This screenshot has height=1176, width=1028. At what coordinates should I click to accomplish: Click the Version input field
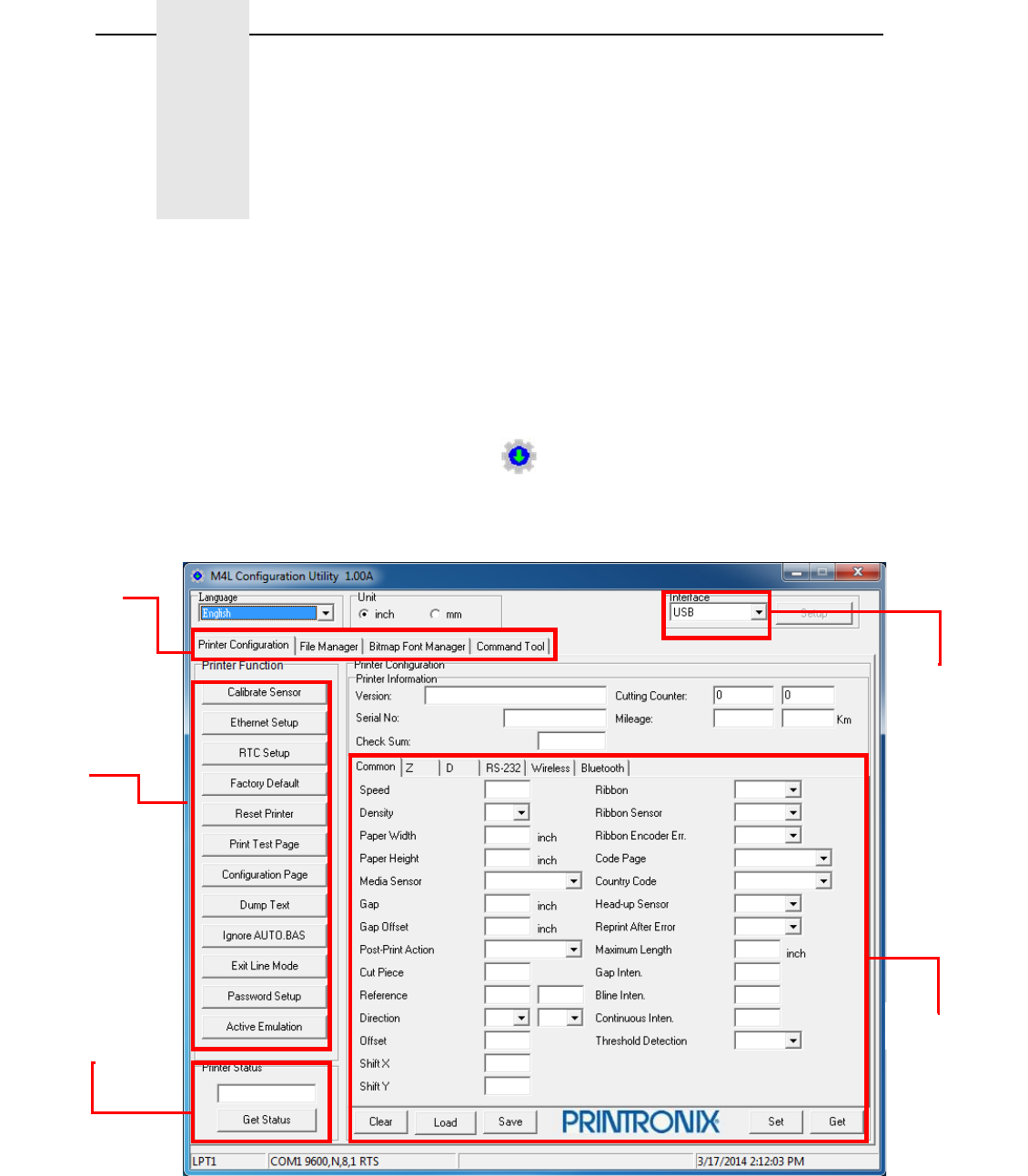[515, 696]
